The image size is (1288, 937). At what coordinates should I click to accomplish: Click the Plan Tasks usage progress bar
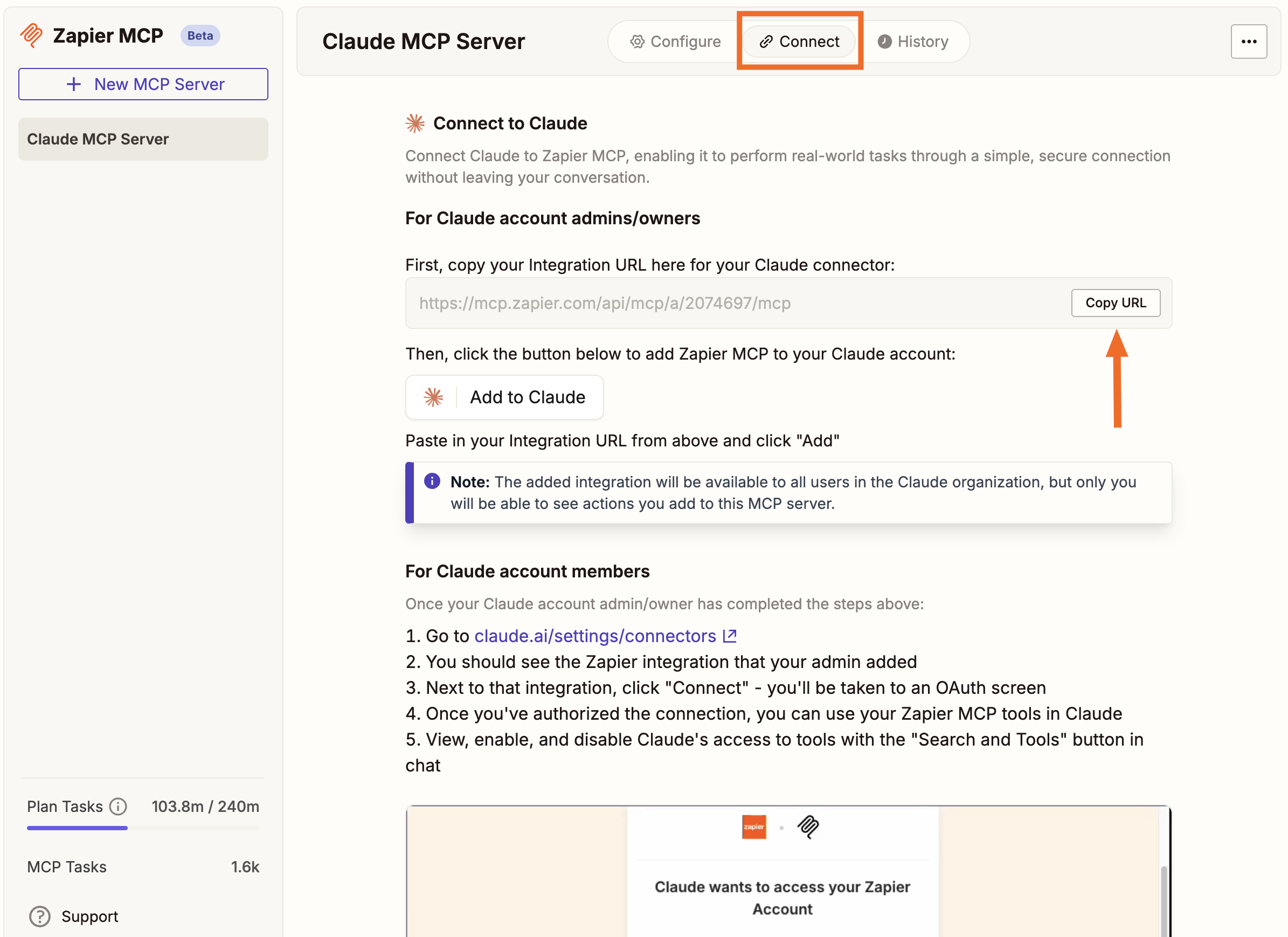pos(143,828)
